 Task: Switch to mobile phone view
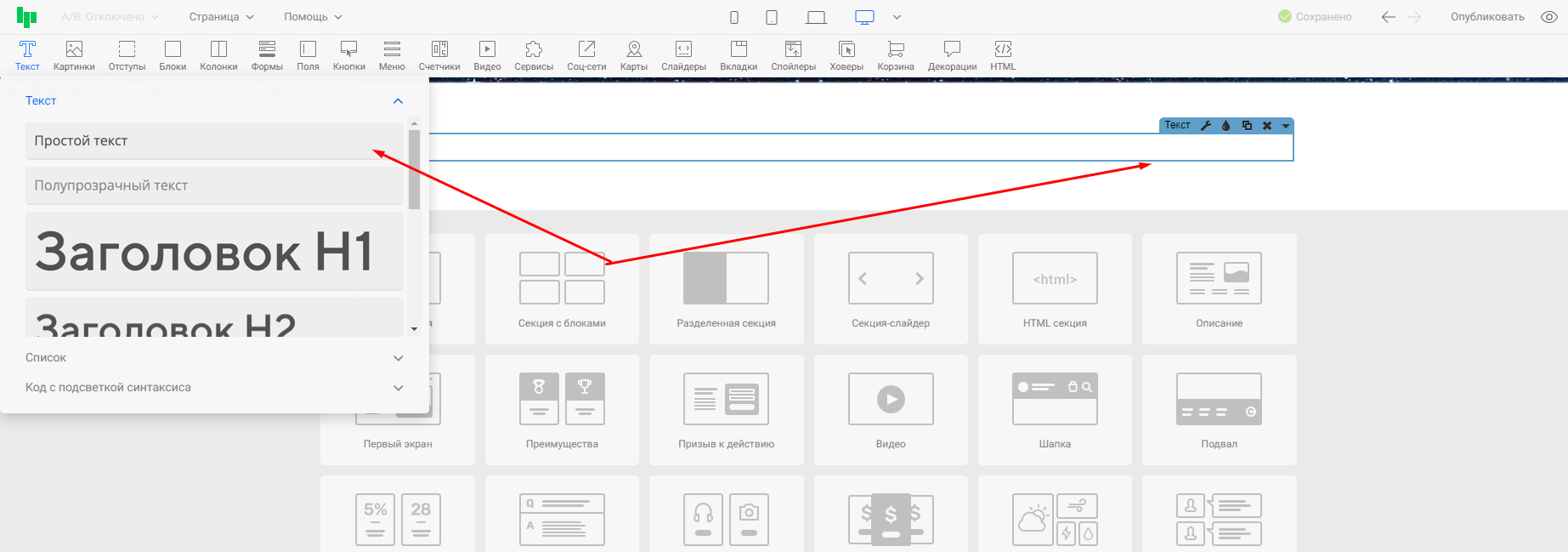pyautogui.click(x=734, y=17)
